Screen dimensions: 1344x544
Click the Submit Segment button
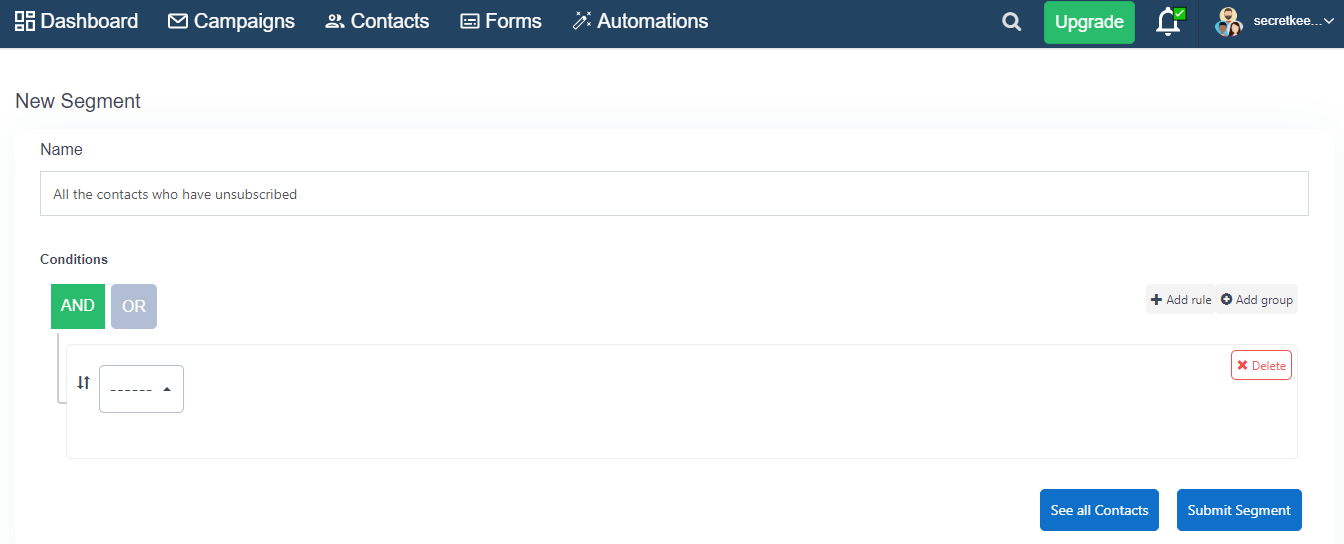point(1239,510)
